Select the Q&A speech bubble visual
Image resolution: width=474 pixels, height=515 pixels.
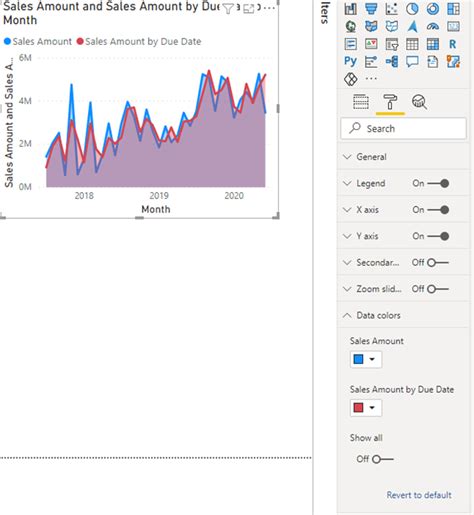coord(412,62)
